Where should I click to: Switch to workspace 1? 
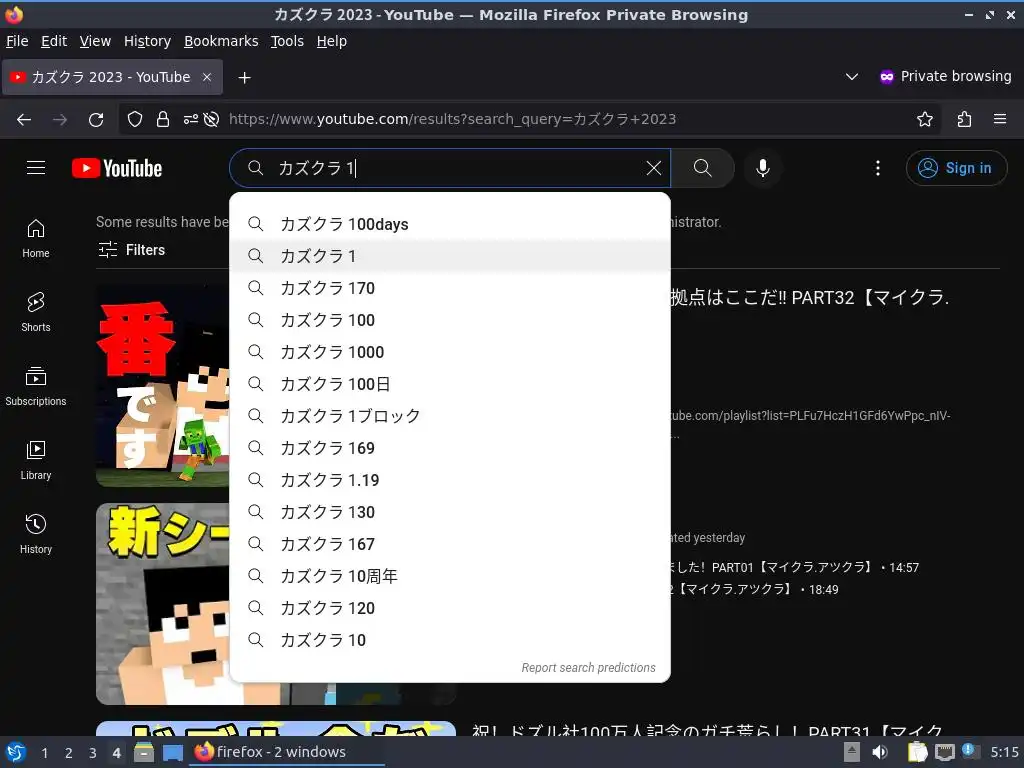tap(44, 753)
